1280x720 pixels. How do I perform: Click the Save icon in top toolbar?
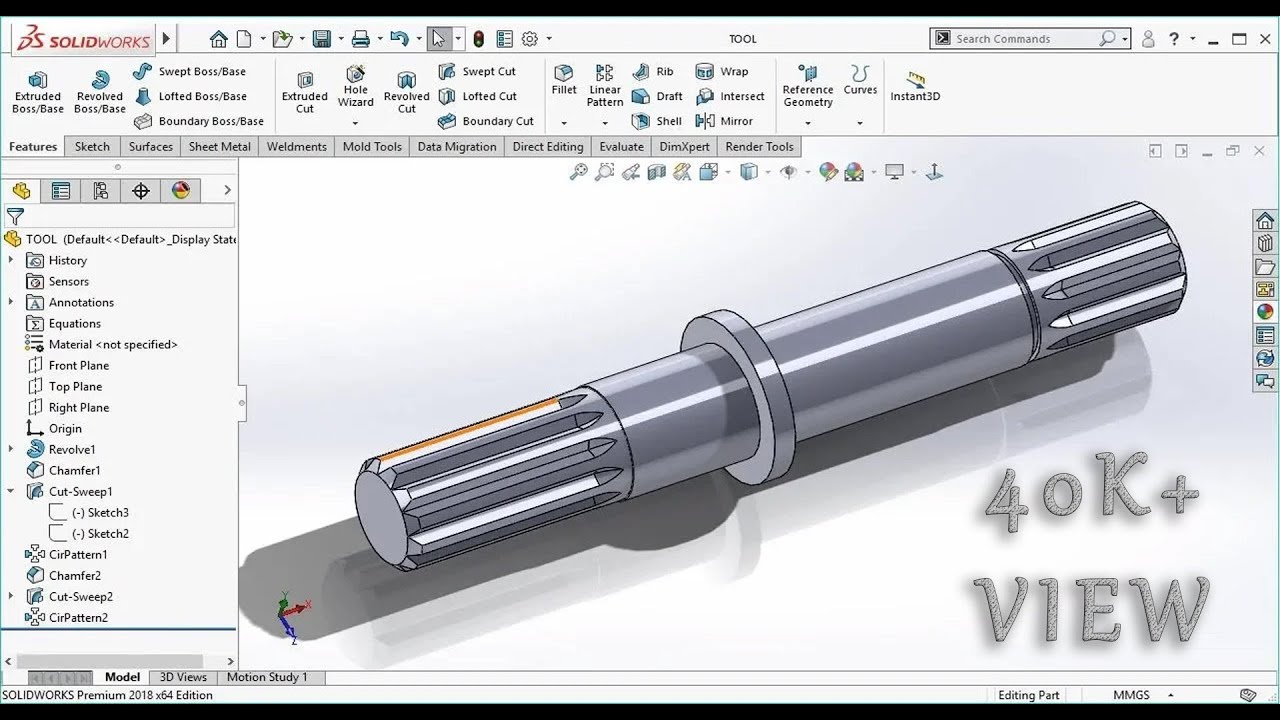point(322,39)
